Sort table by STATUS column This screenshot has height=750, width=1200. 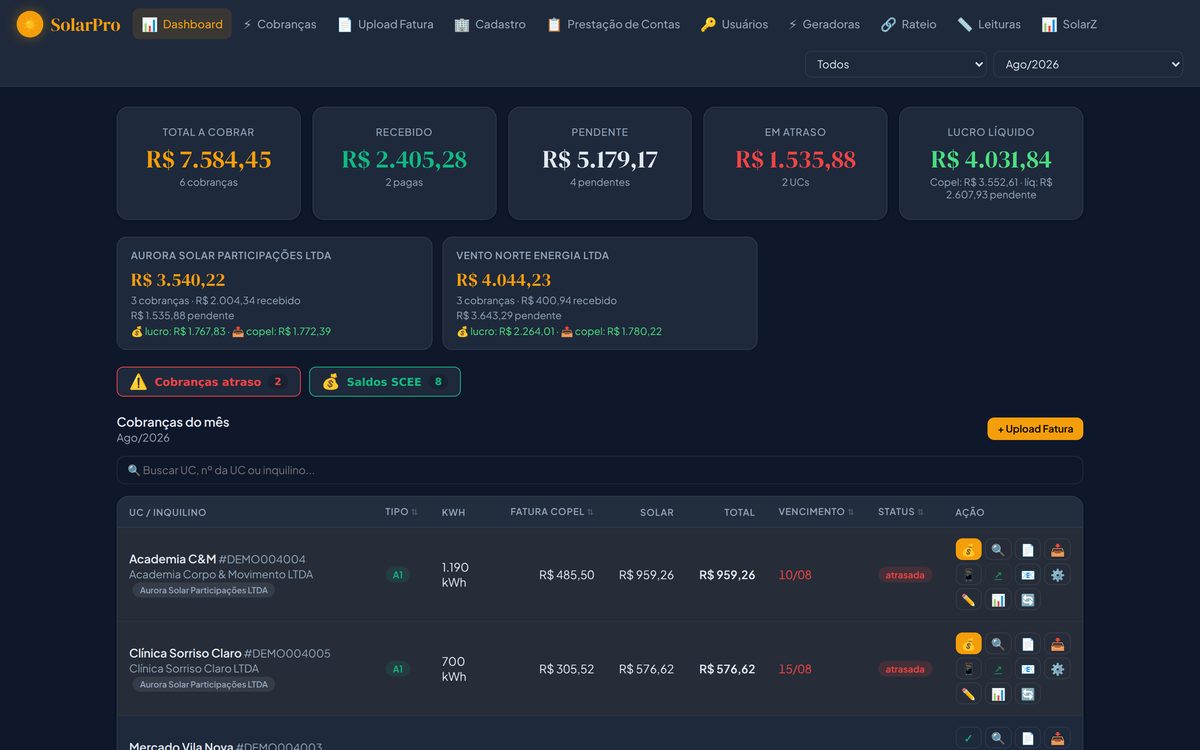(900, 512)
